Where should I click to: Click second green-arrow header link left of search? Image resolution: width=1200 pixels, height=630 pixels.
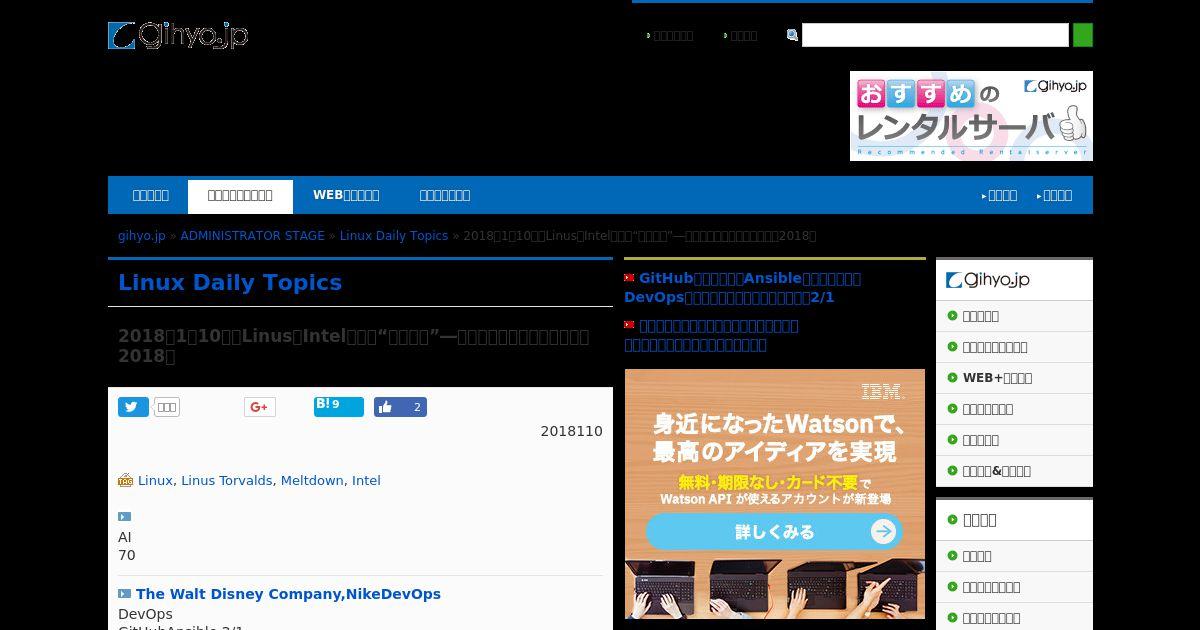click(x=741, y=36)
